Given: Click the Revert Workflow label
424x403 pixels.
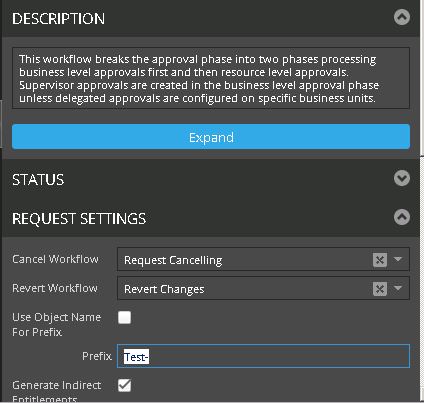Looking at the screenshot, I should tap(55, 288).
